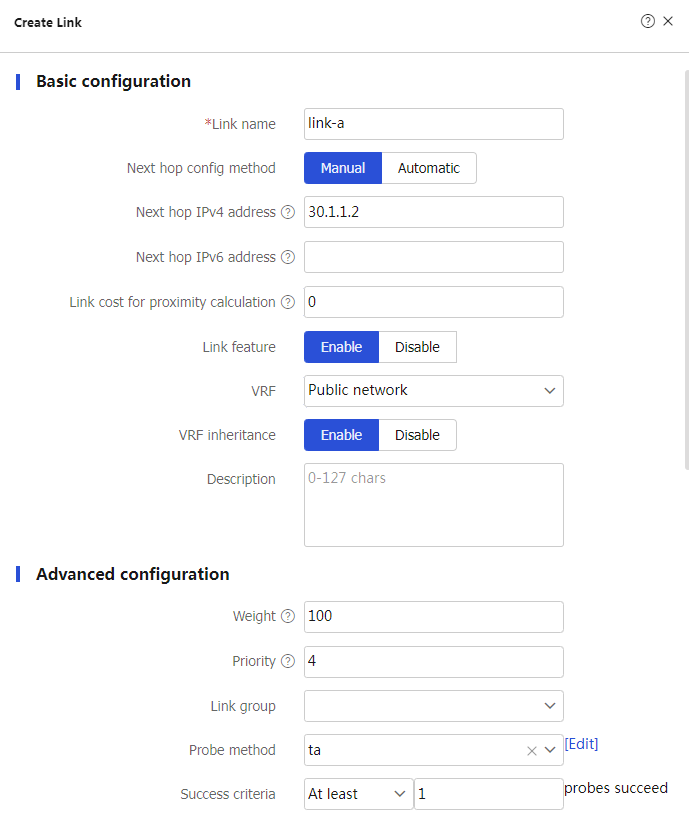Click into the Description text area
The width and height of the screenshot is (689, 826).
click(434, 505)
